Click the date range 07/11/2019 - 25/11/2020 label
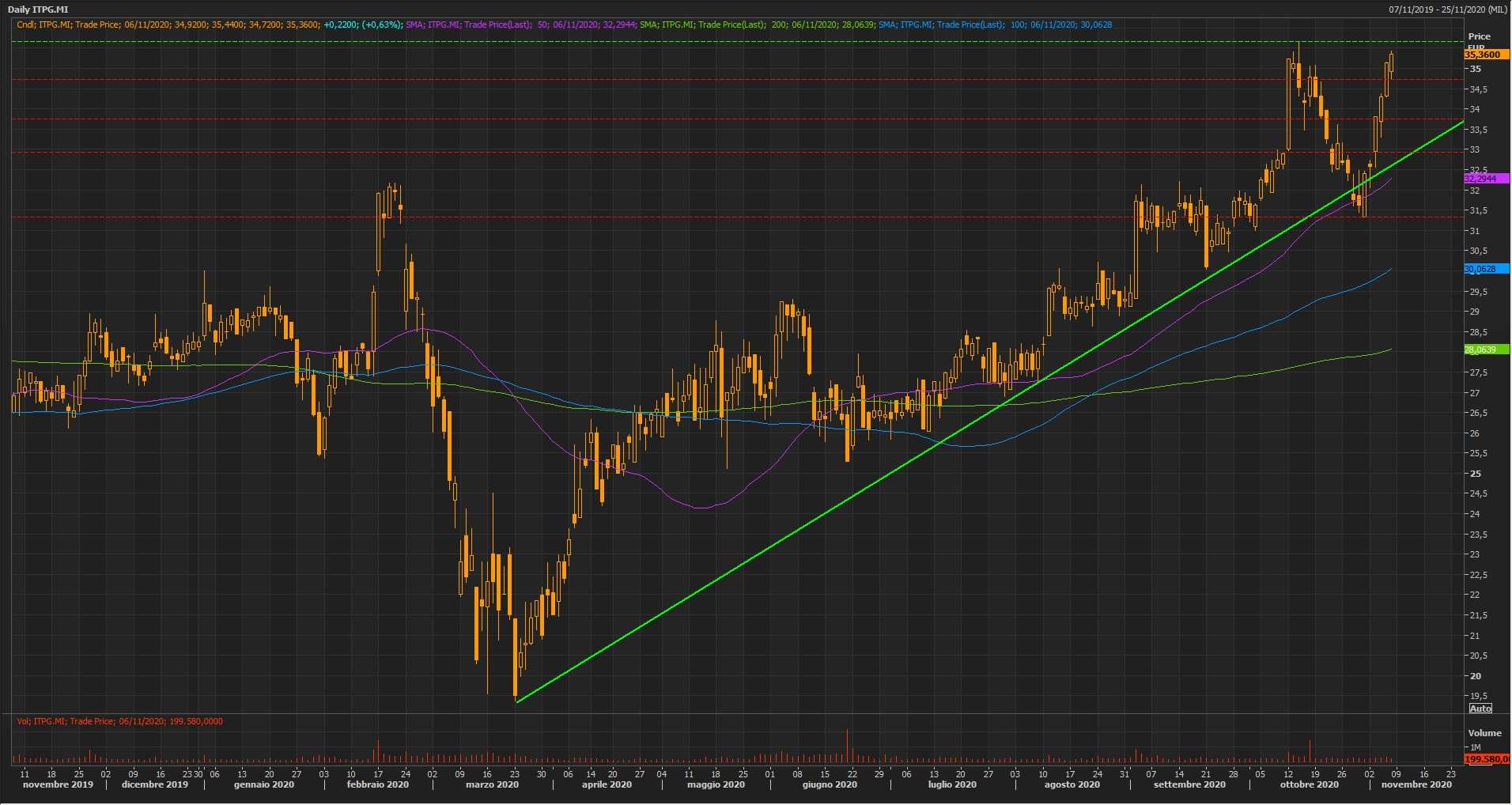This screenshot has height=805, width=1512. (x=1447, y=9)
